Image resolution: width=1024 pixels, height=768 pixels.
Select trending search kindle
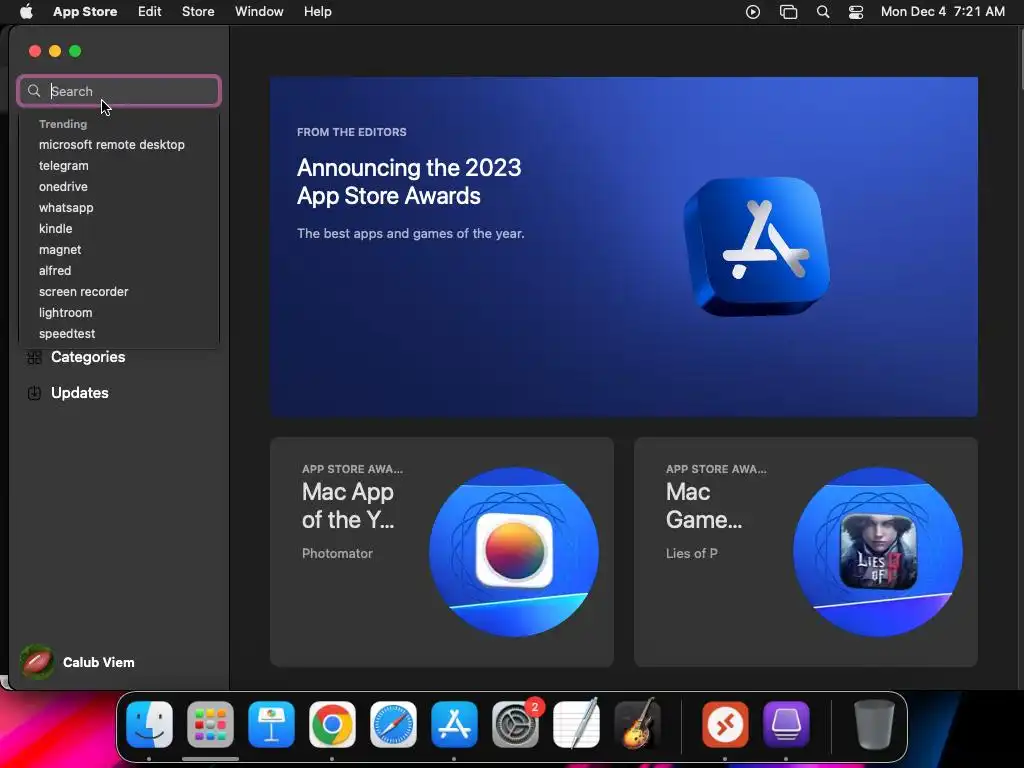[x=56, y=229]
